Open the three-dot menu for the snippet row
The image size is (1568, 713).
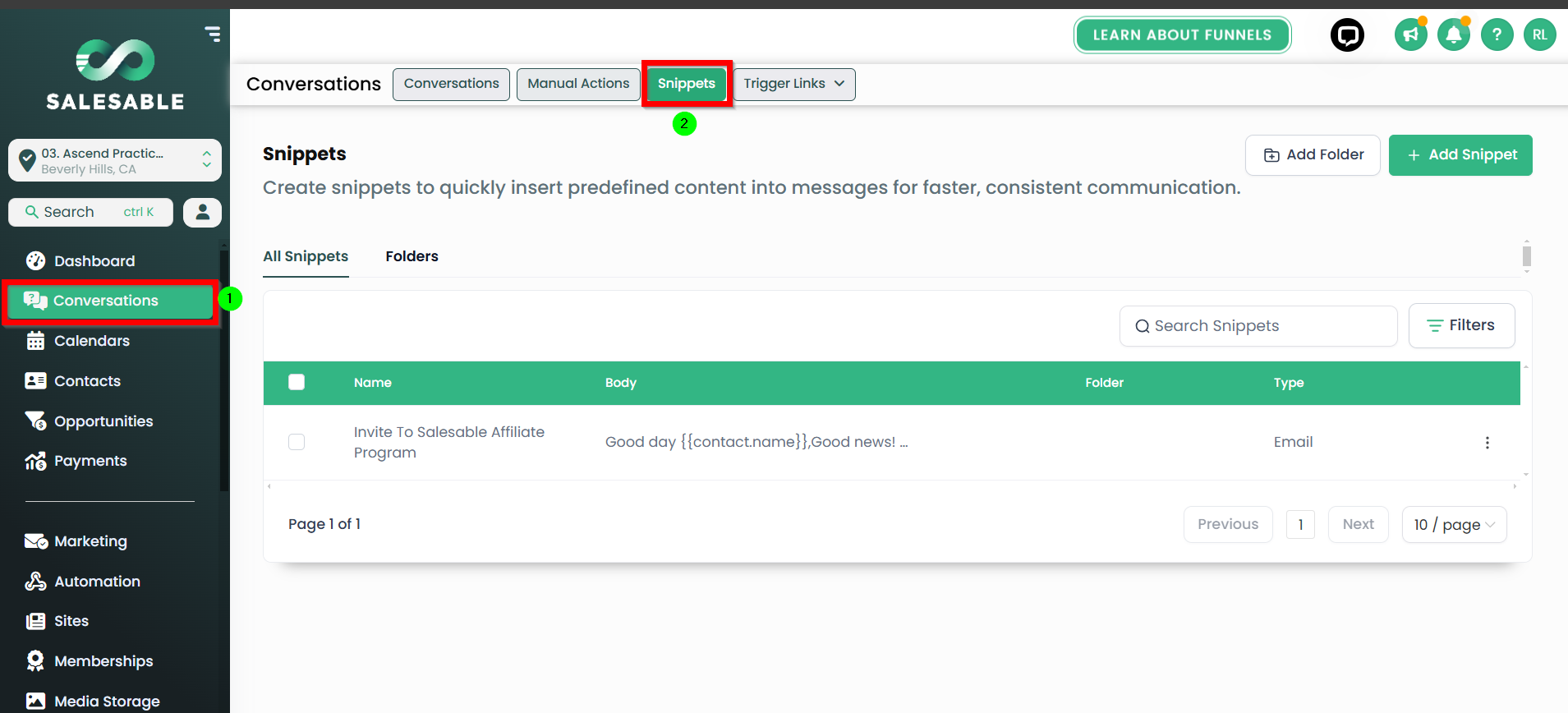(1487, 443)
